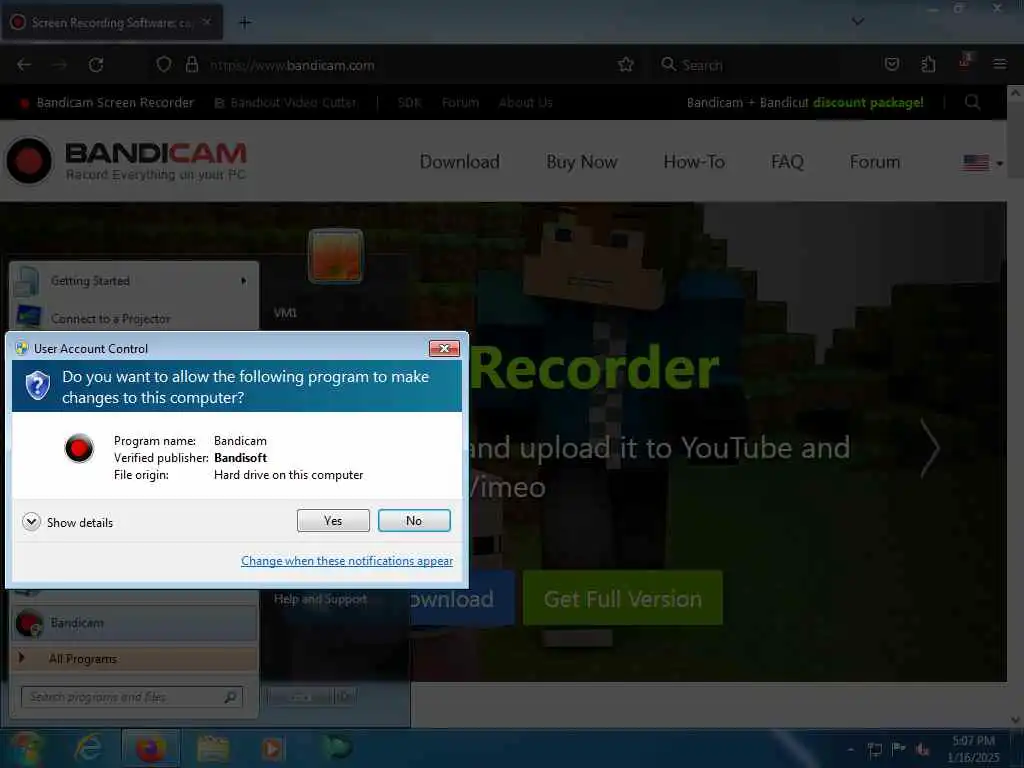Click the Bandicam logo

[127, 160]
